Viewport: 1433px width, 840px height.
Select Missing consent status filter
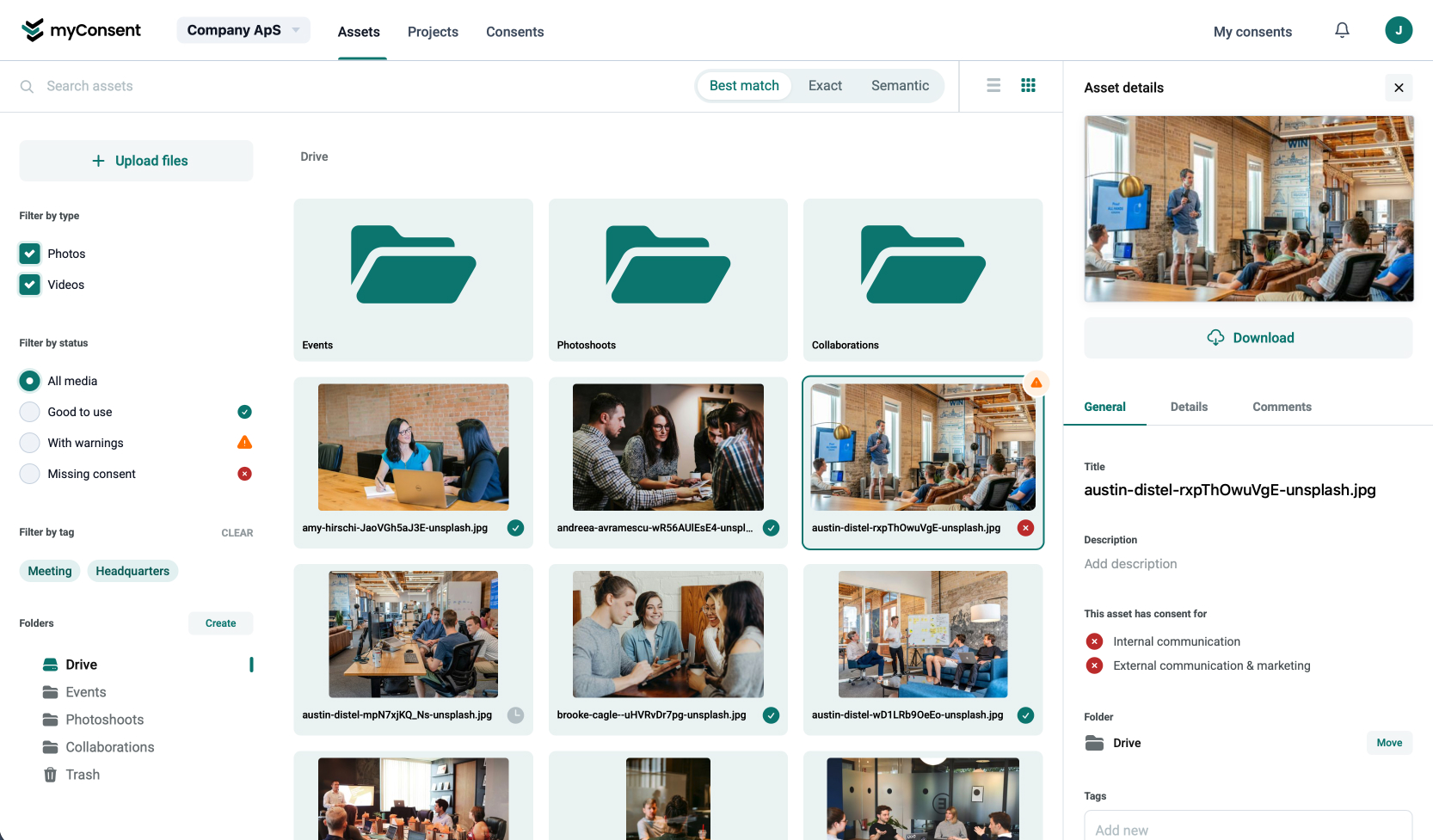pos(30,474)
